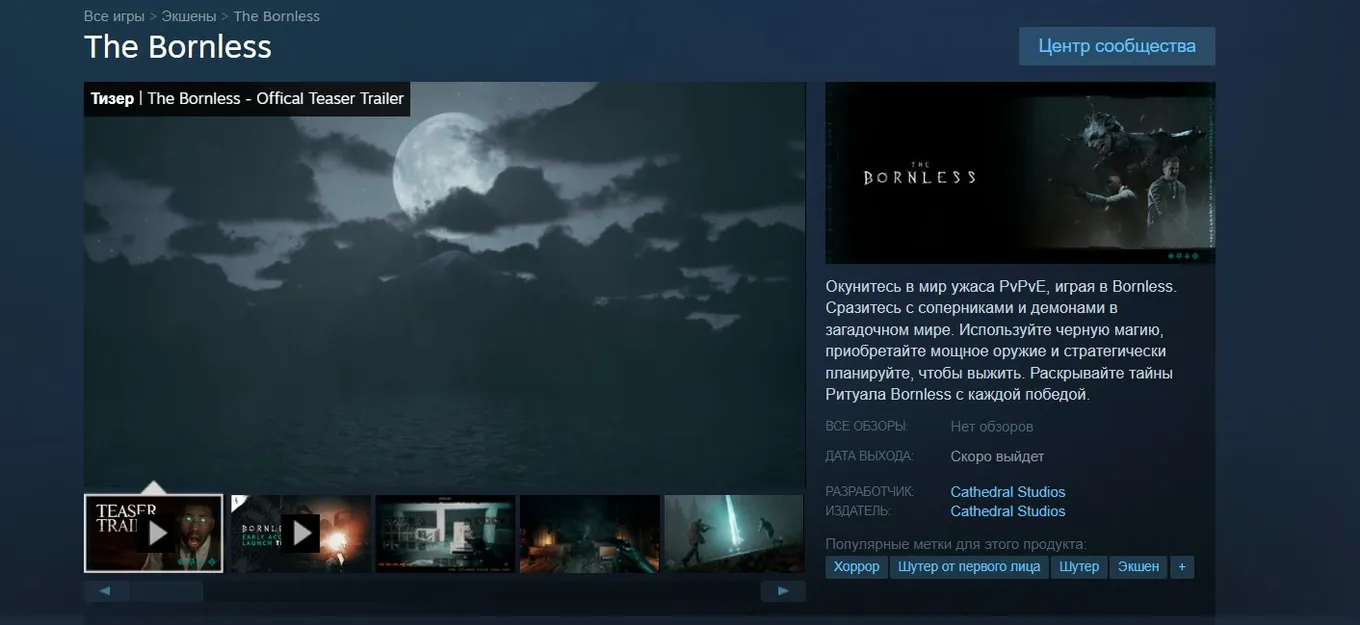Click the 'ДАТА ВЫХОДА:' label
Screen dimensions: 1360x625
tap(869, 456)
